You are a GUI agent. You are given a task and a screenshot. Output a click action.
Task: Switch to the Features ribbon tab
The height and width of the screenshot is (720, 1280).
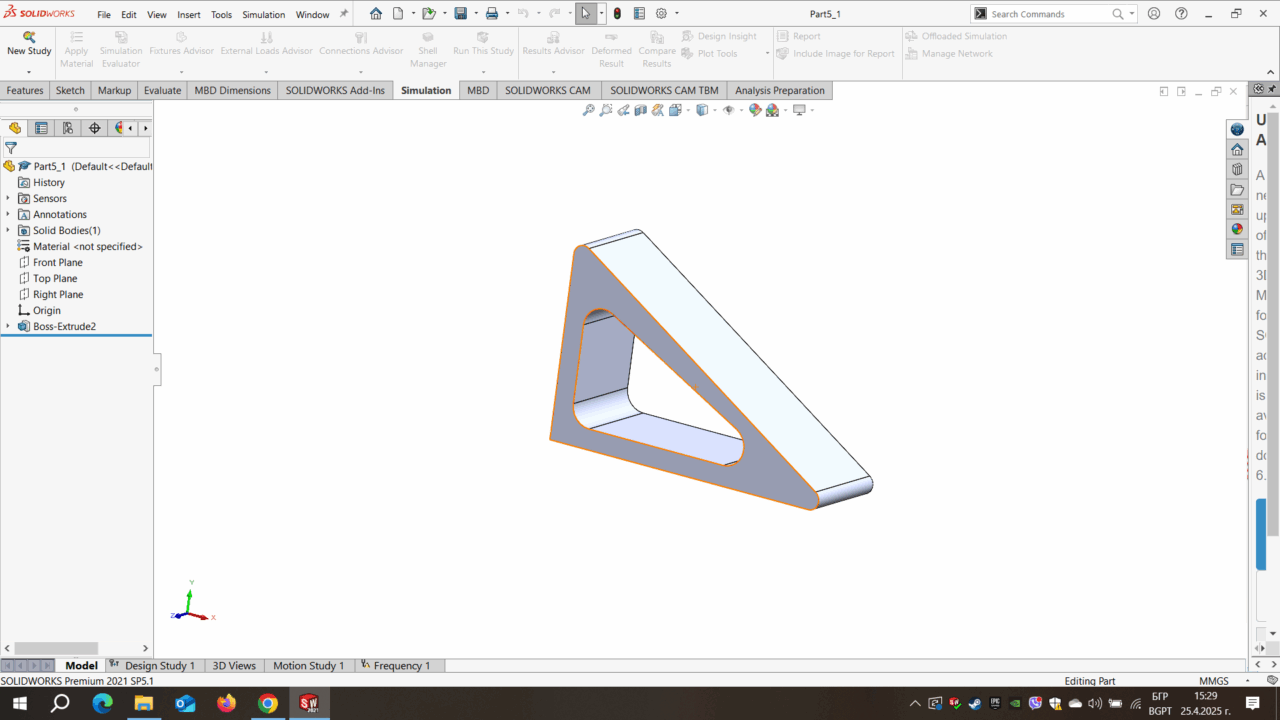[x=25, y=90]
